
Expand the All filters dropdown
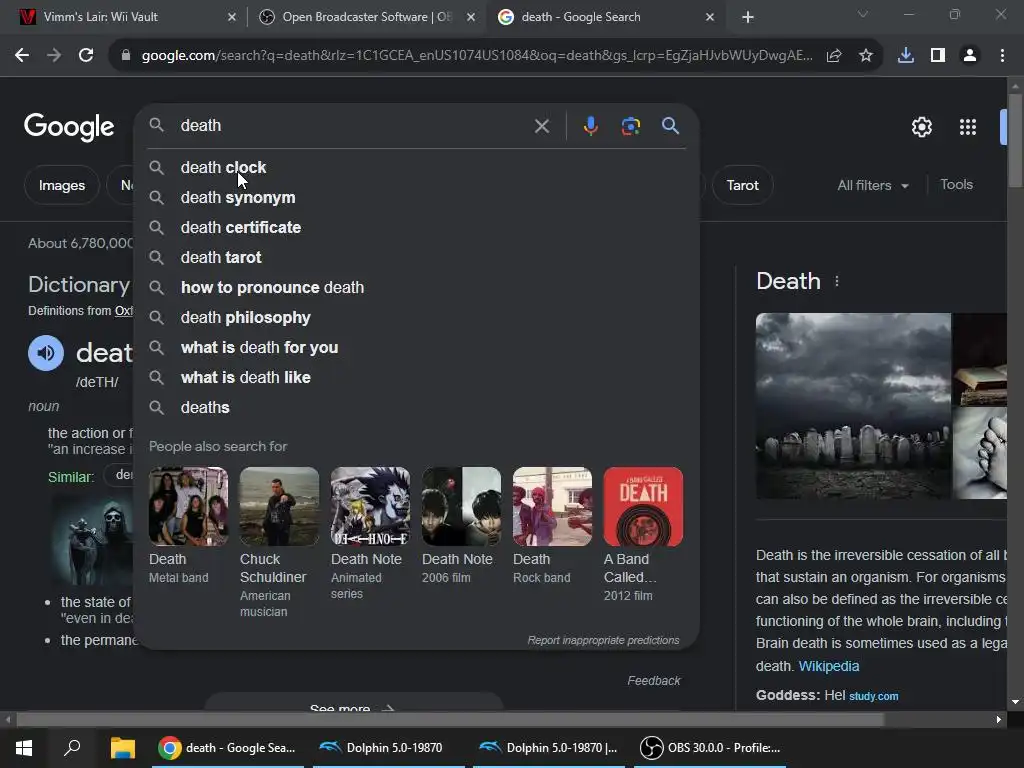pyautogui.click(x=873, y=185)
